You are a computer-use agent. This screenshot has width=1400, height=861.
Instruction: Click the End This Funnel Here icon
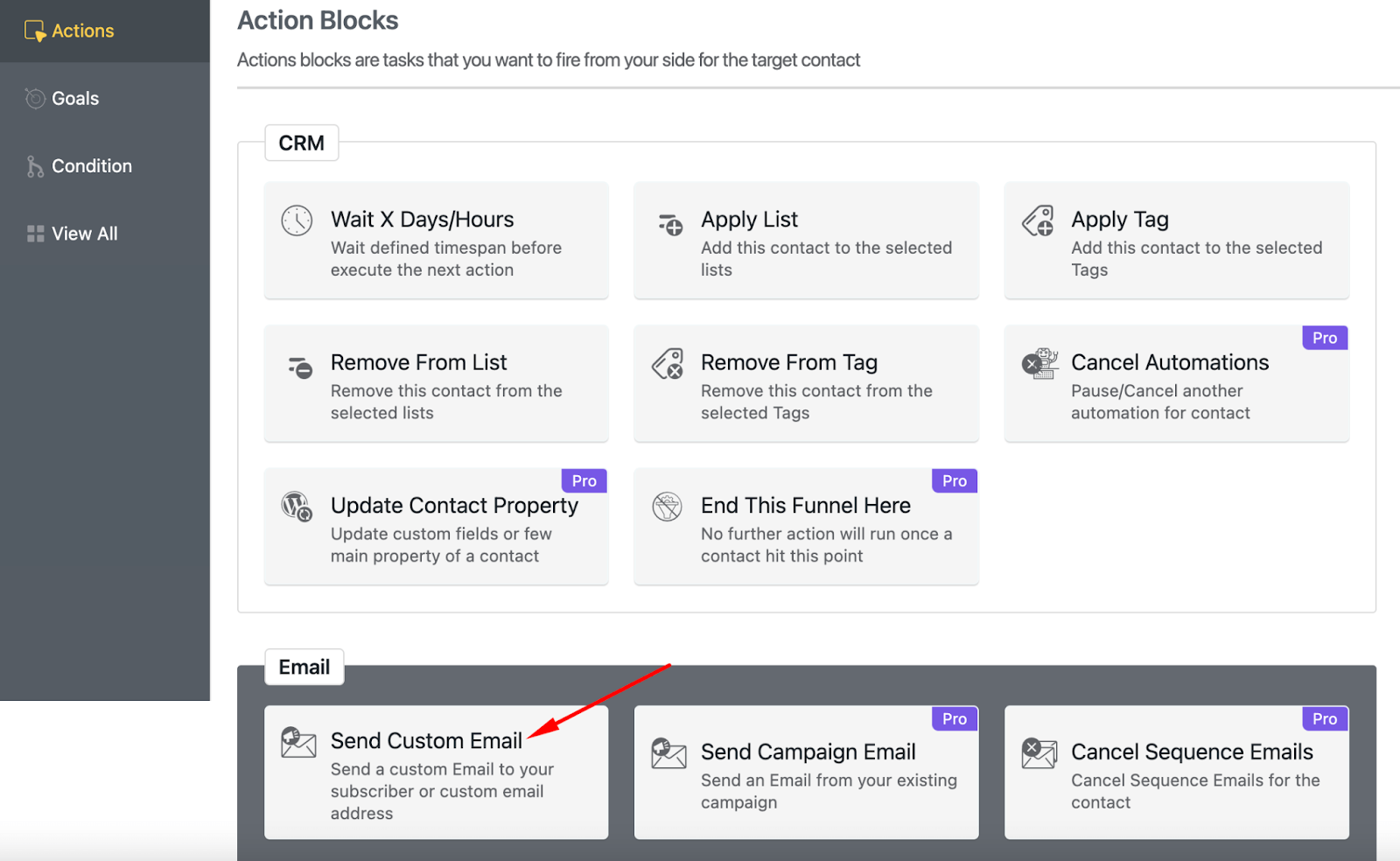click(667, 507)
